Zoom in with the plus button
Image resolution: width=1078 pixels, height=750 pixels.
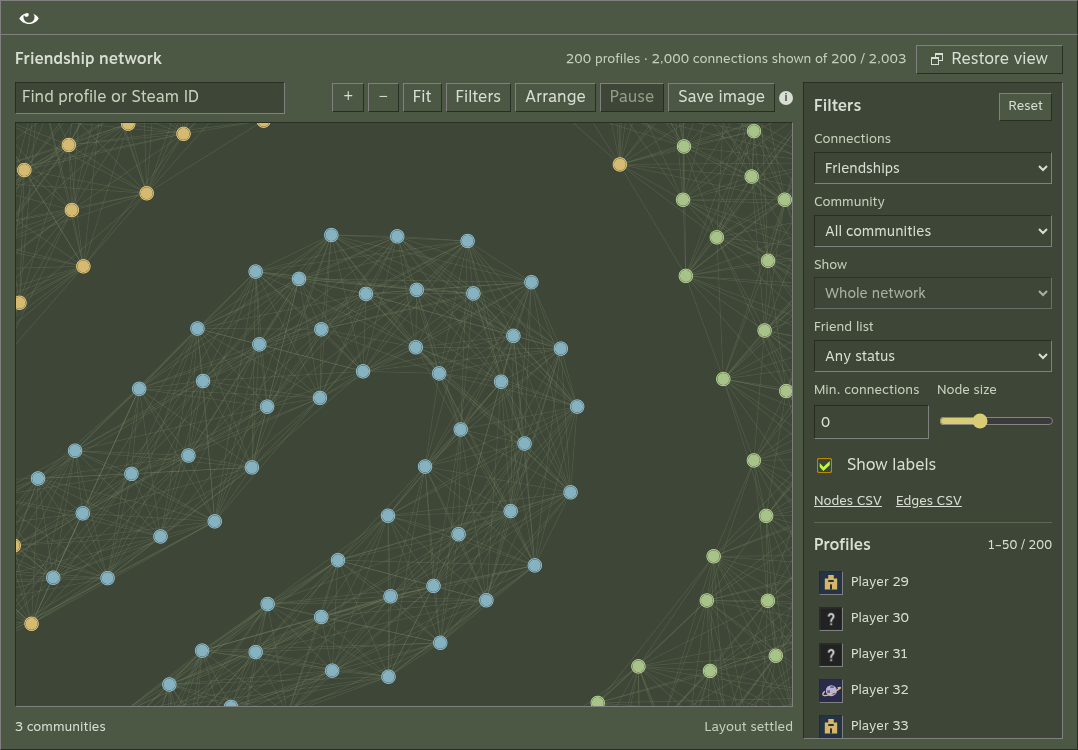point(348,97)
